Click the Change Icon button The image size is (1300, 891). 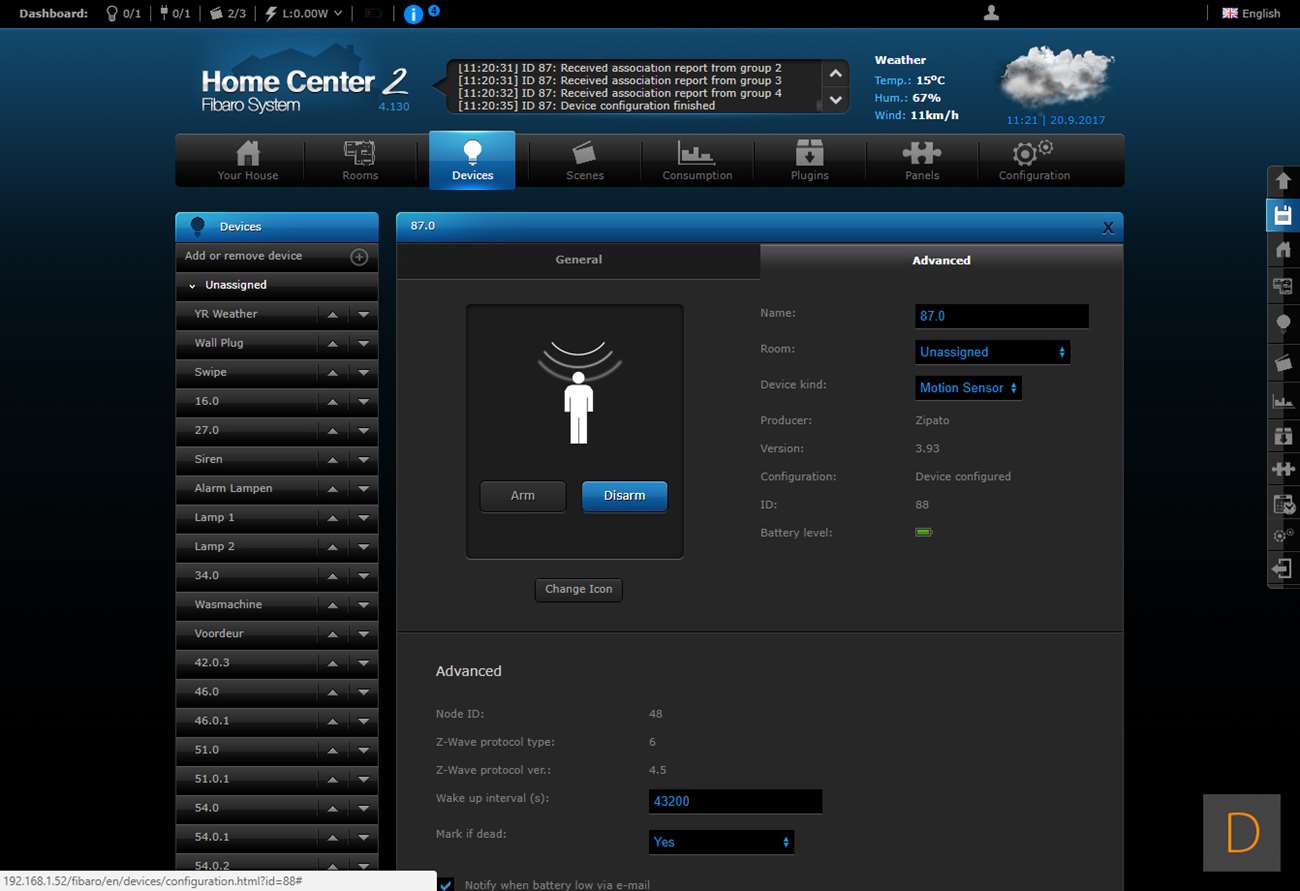click(x=578, y=589)
